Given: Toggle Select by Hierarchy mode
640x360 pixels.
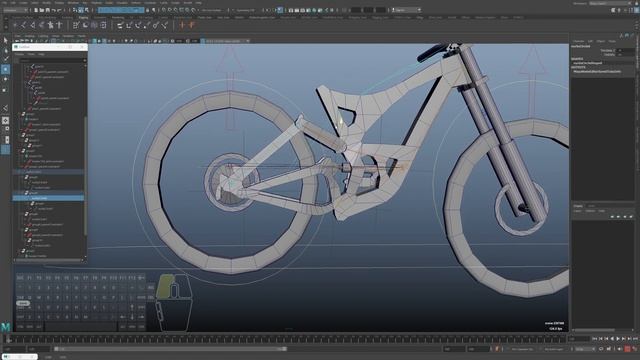Looking at the screenshot, I should (x=75, y=10).
